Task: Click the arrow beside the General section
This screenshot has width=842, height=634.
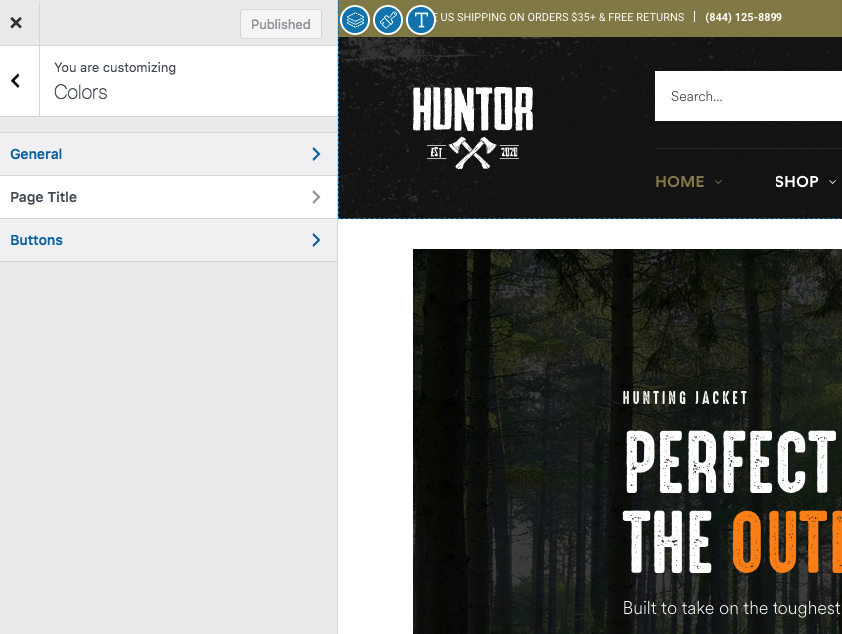Action: click(316, 154)
